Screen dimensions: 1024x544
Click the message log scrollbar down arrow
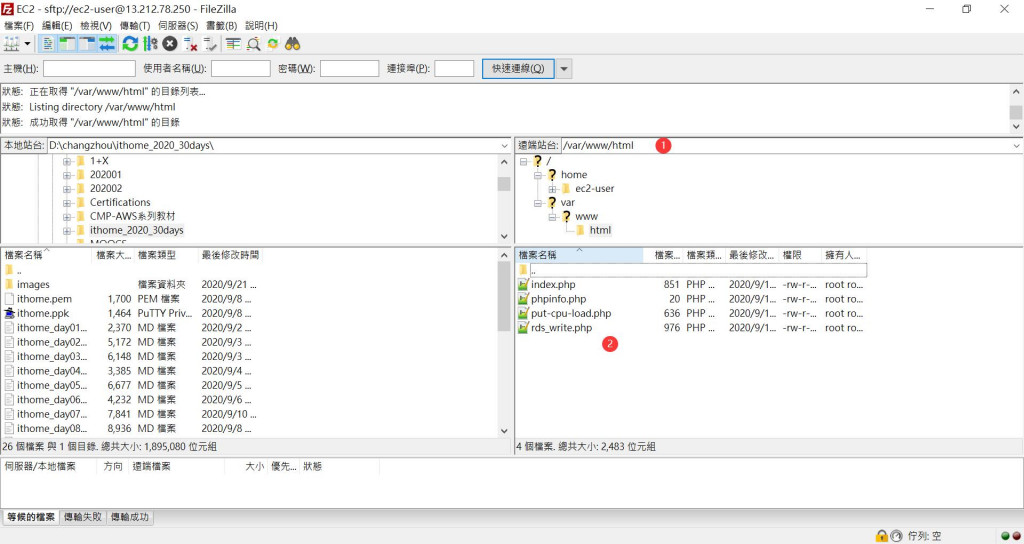click(1016, 127)
